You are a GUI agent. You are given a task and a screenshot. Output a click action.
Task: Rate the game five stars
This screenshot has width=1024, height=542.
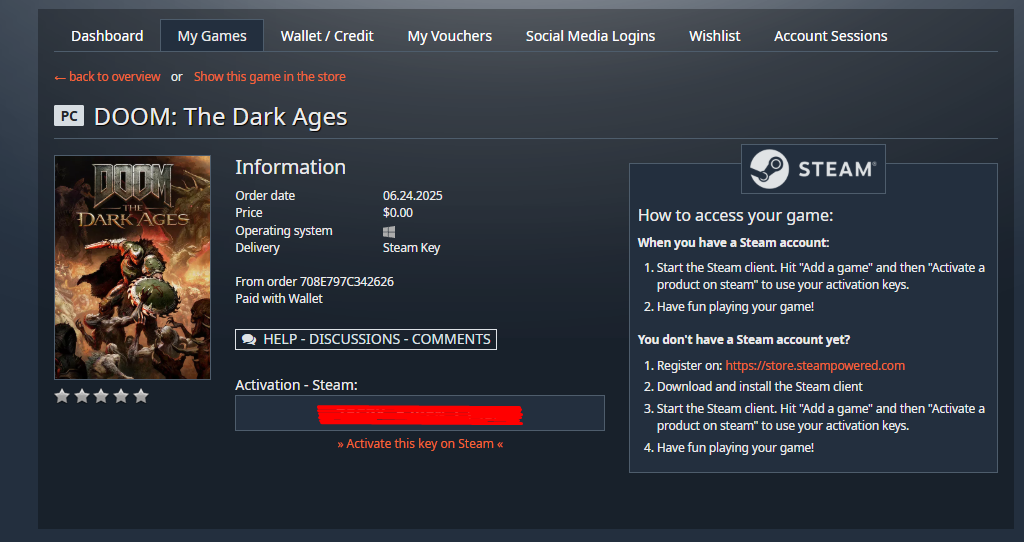(141, 396)
